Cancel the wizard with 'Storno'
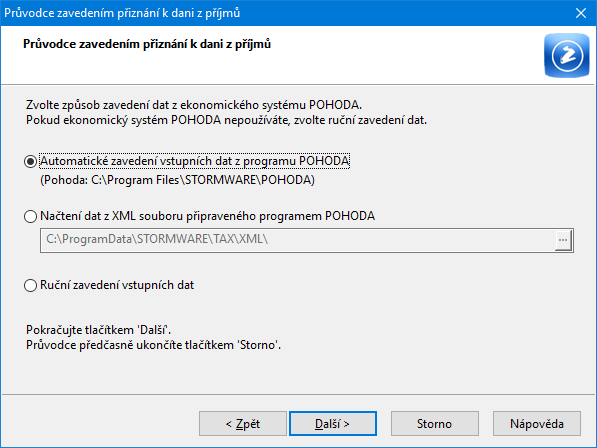The image size is (597, 448). (434, 423)
